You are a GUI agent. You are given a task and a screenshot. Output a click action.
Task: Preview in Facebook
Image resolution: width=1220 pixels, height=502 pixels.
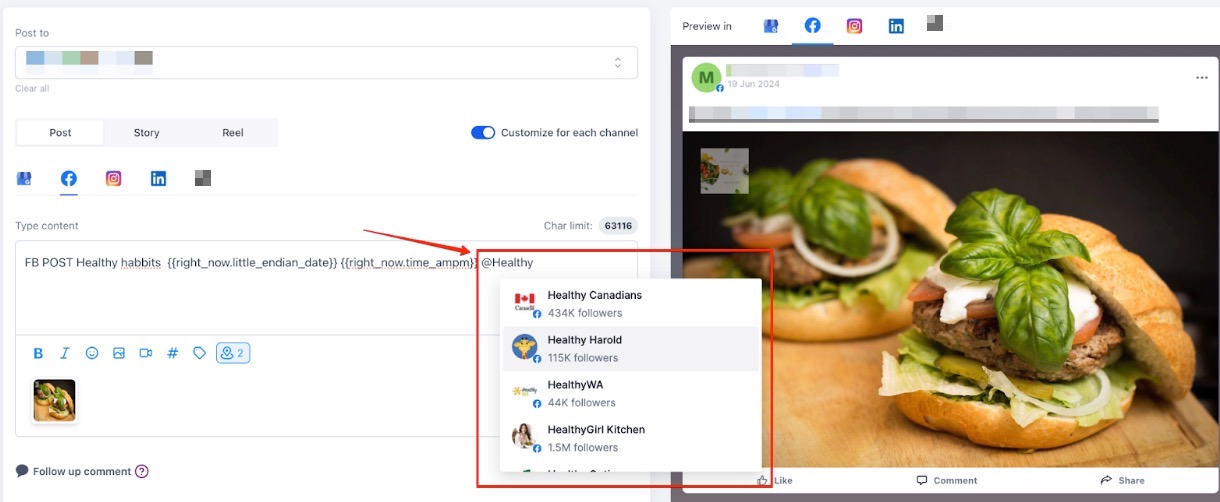(x=813, y=26)
